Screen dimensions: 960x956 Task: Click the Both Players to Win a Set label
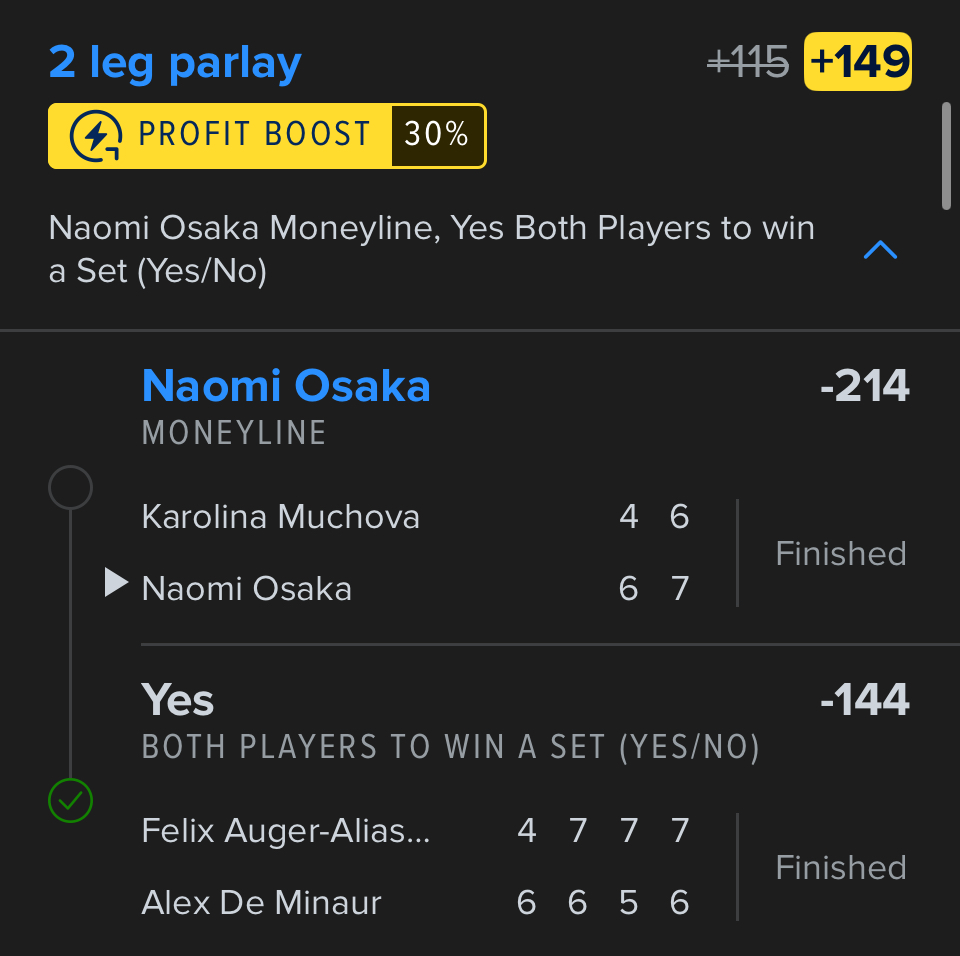(450, 747)
